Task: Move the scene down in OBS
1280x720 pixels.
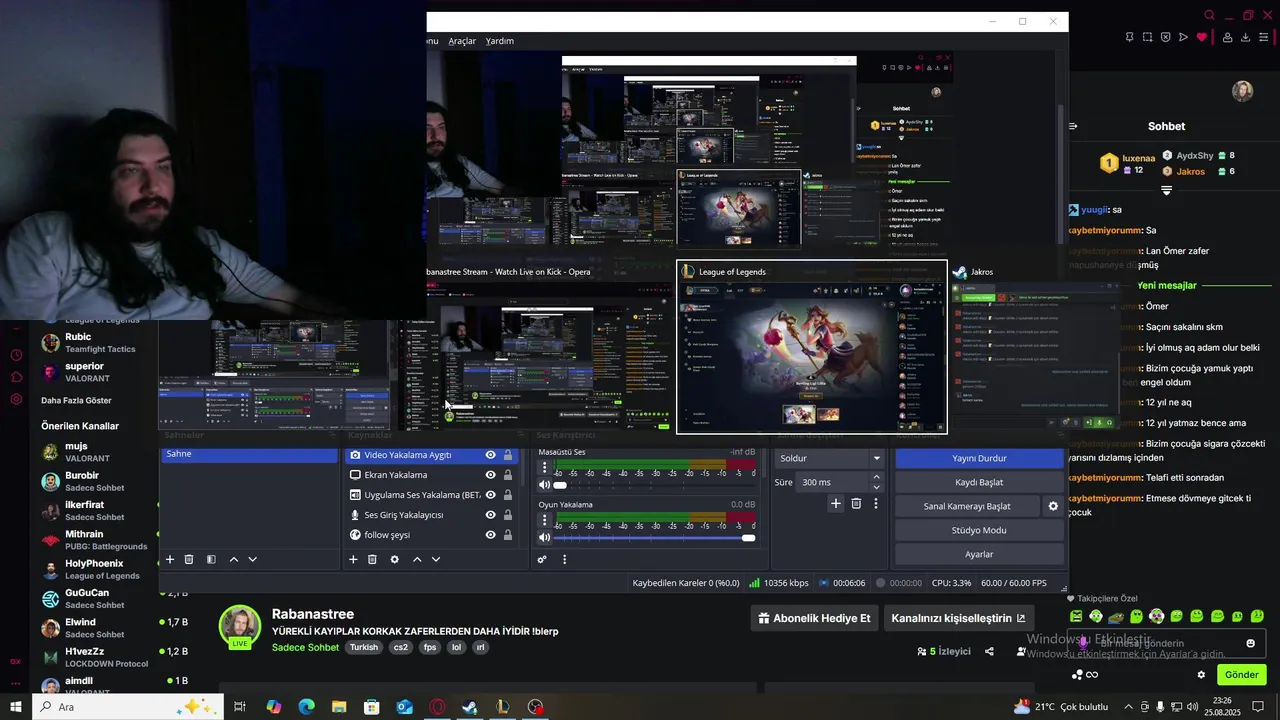Action: point(252,560)
